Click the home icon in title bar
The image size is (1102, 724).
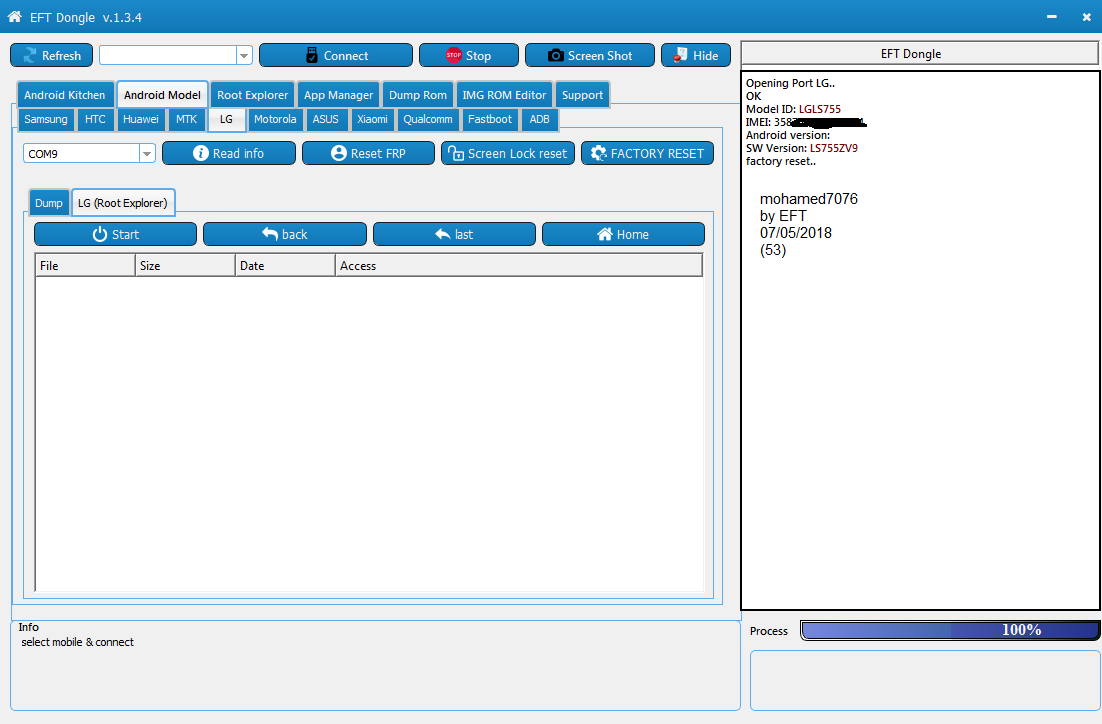15,16
